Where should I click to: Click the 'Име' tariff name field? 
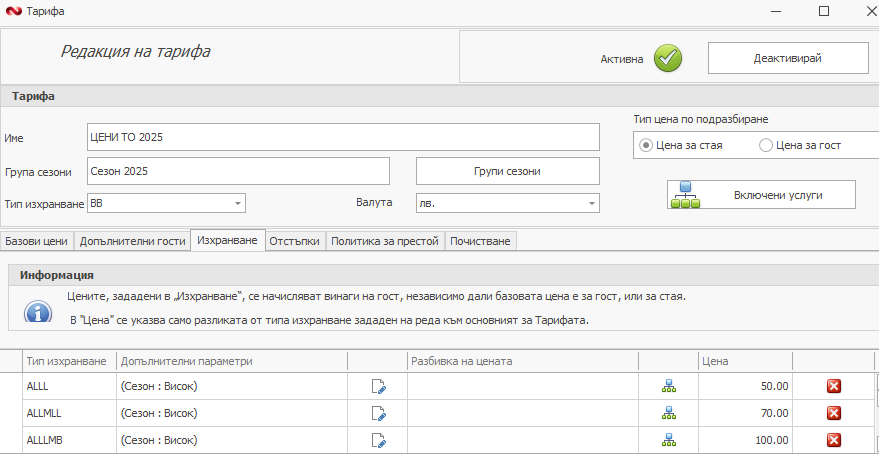click(343, 137)
